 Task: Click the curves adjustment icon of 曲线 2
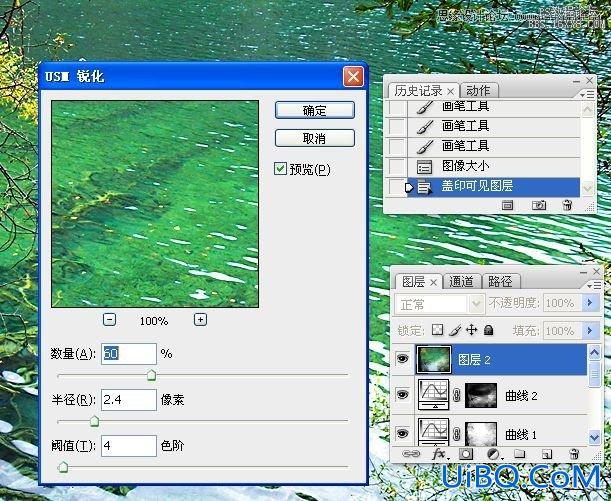[x=433, y=394]
